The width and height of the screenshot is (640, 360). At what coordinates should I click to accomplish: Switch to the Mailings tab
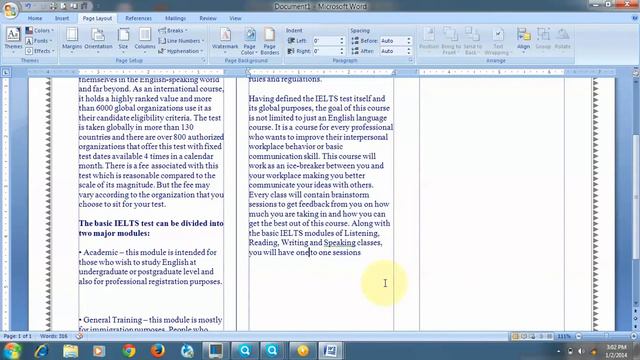coord(176,18)
